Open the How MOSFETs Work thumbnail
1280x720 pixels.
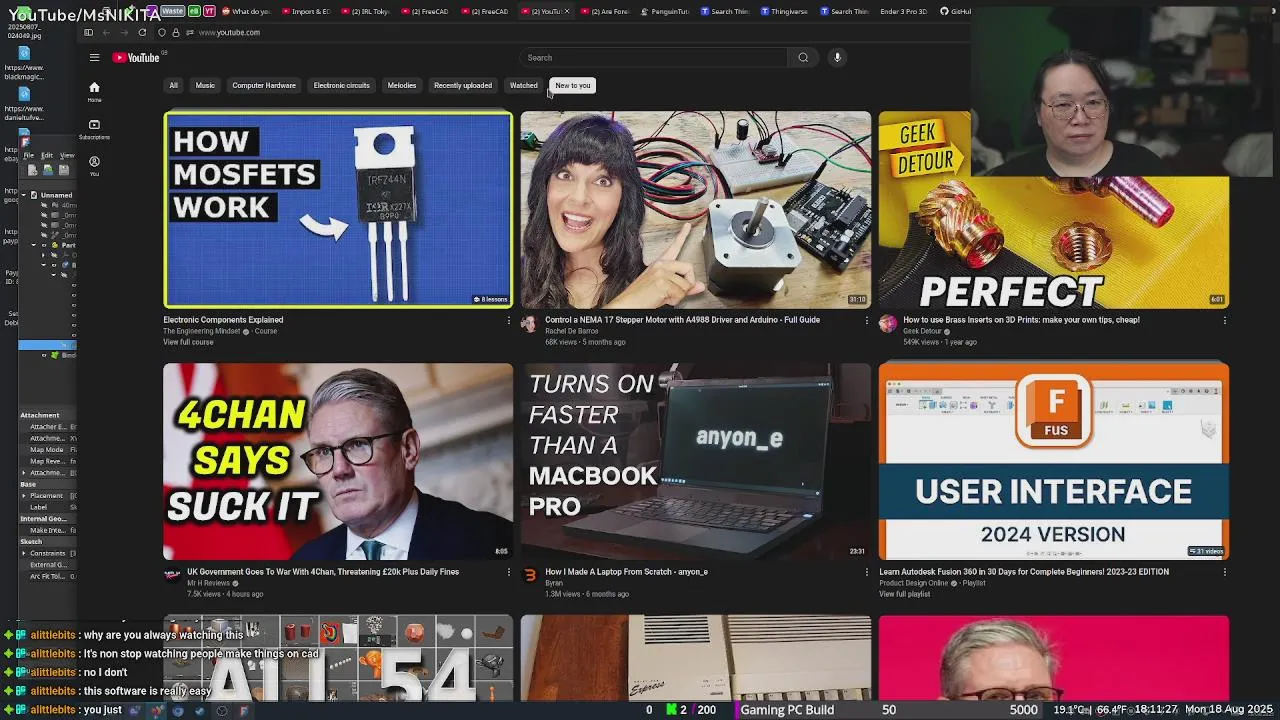(338, 209)
